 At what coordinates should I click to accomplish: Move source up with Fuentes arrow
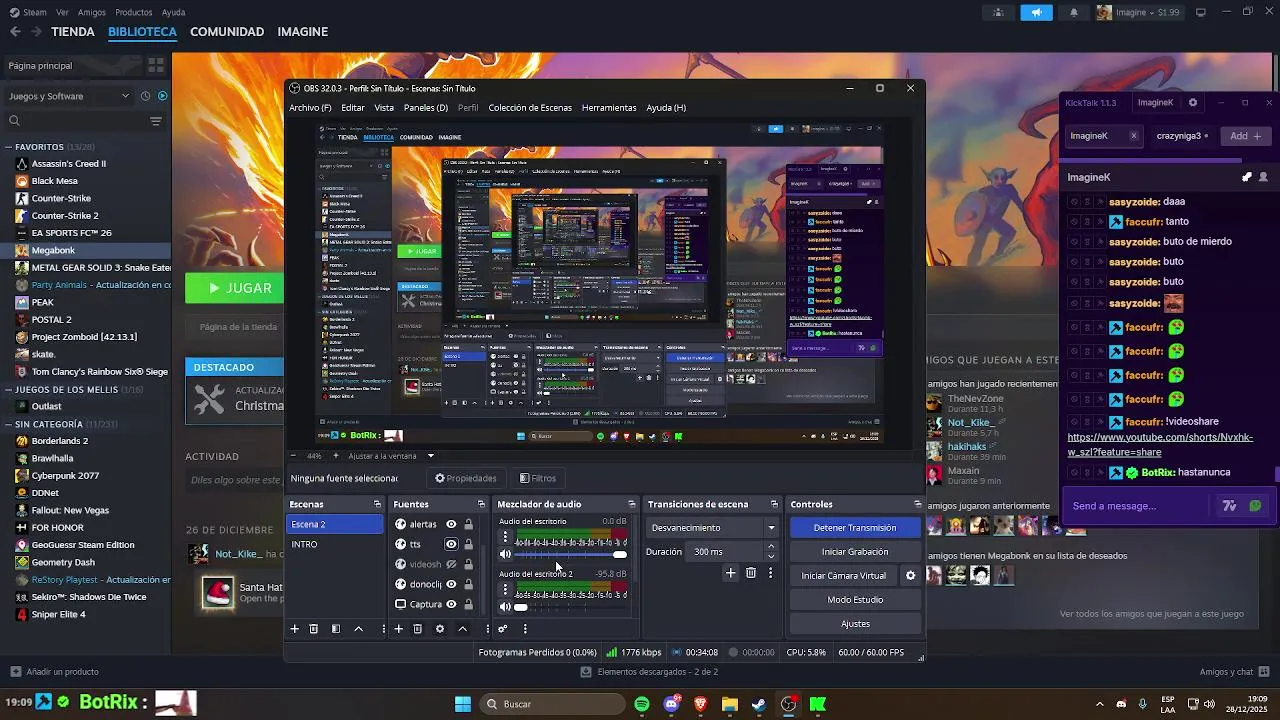(x=462, y=629)
